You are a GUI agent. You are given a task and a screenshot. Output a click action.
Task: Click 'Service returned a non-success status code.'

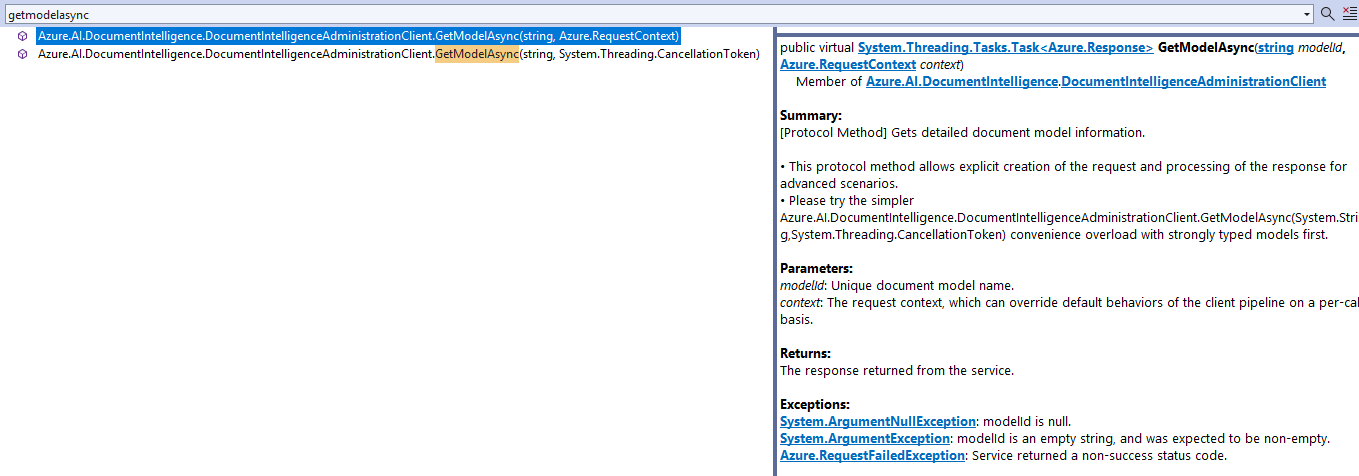coord(1100,455)
